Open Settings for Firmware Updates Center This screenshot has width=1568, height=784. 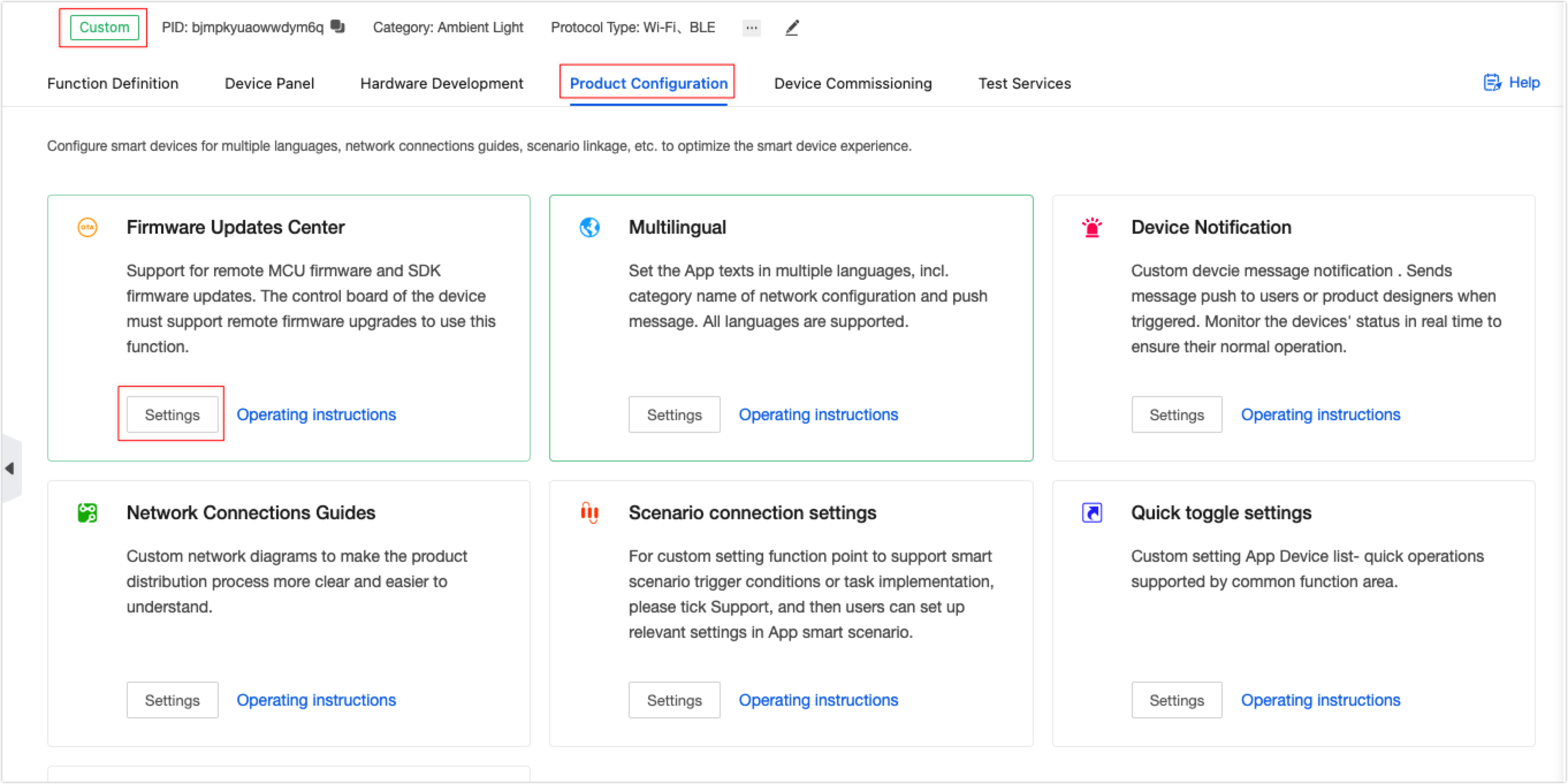pos(172,414)
